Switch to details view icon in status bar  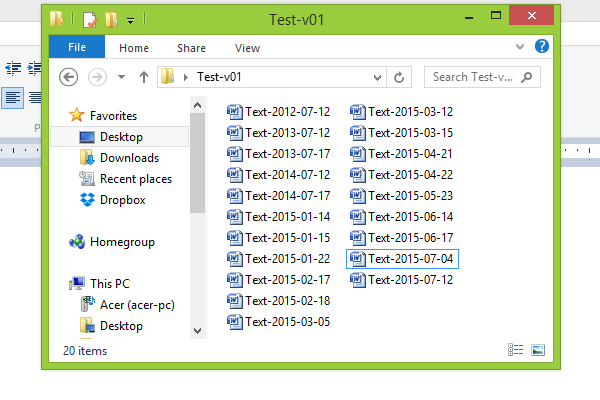point(515,350)
